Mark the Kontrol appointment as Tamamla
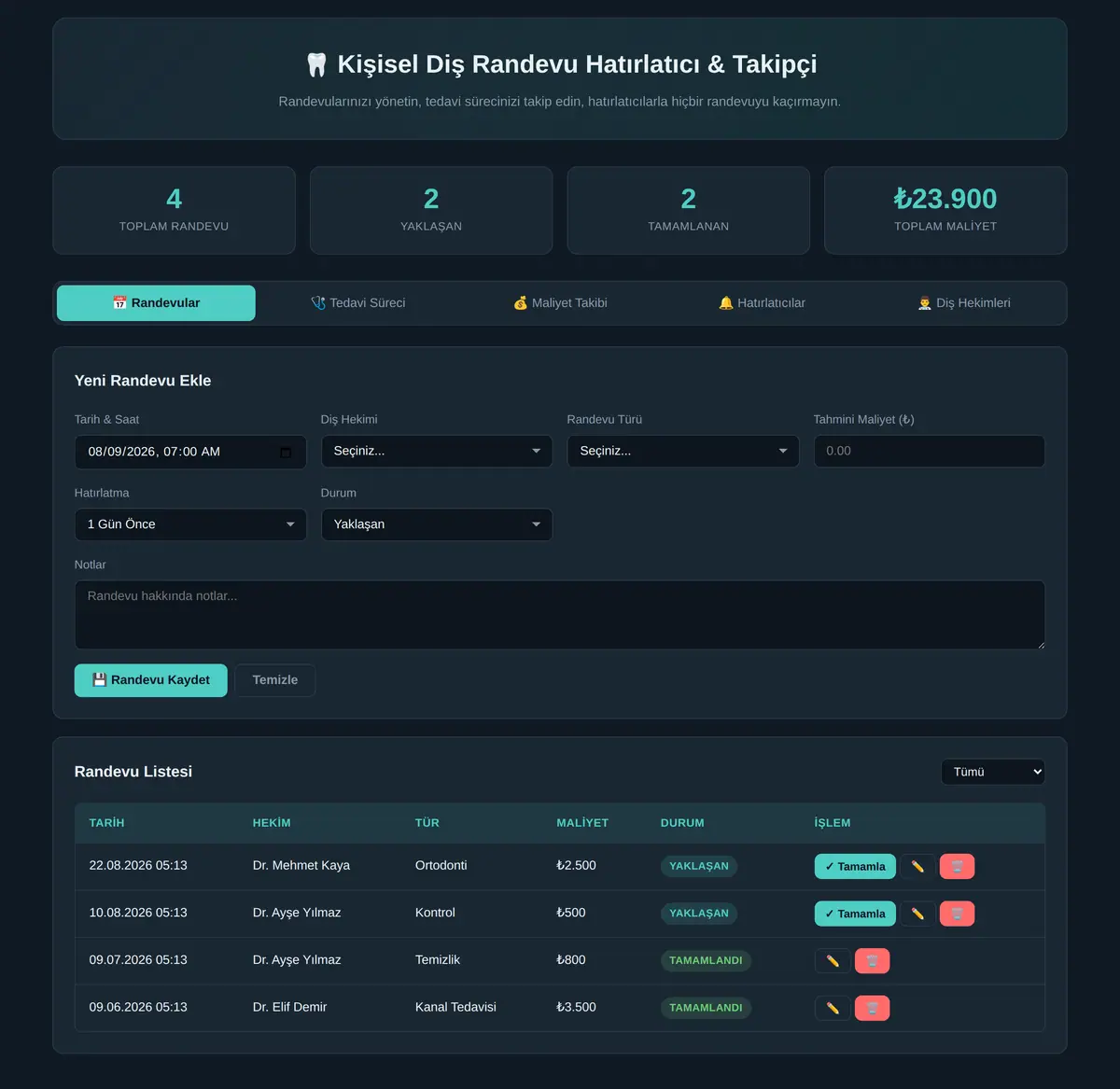This screenshot has height=1089, width=1120. click(x=855, y=914)
